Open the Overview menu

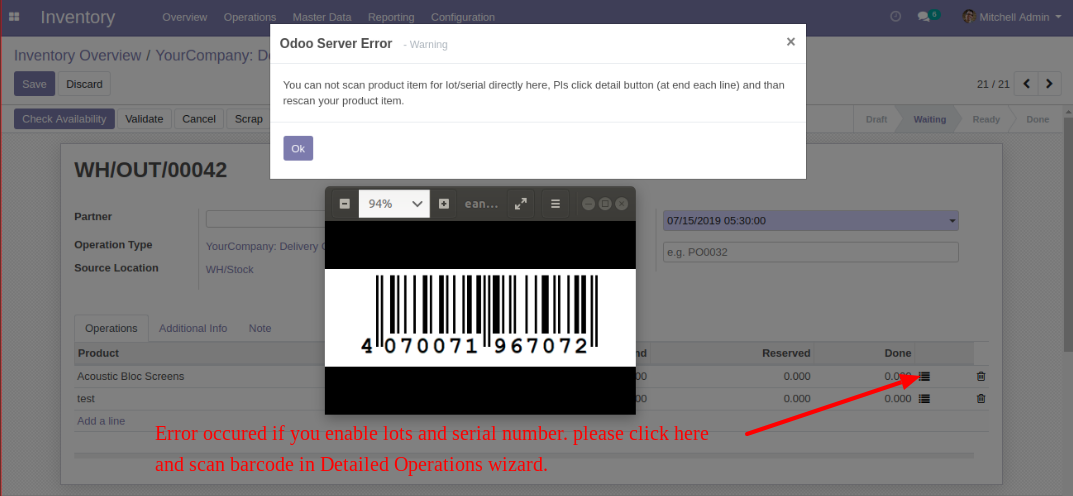(x=185, y=17)
